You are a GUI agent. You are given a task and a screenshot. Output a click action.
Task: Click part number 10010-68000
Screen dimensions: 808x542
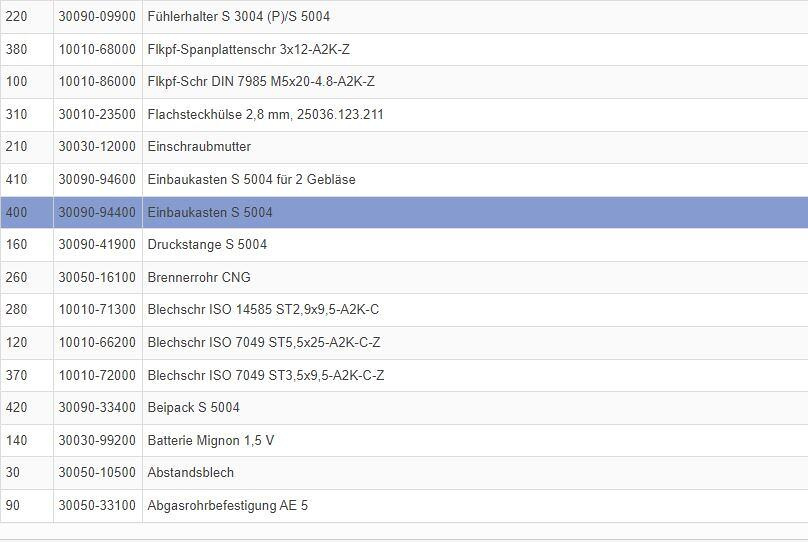point(97,49)
